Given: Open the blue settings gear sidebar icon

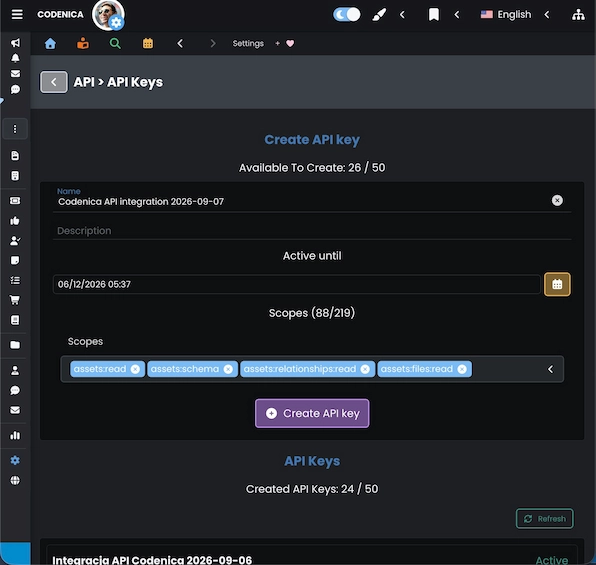Looking at the screenshot, I should 15,460.
